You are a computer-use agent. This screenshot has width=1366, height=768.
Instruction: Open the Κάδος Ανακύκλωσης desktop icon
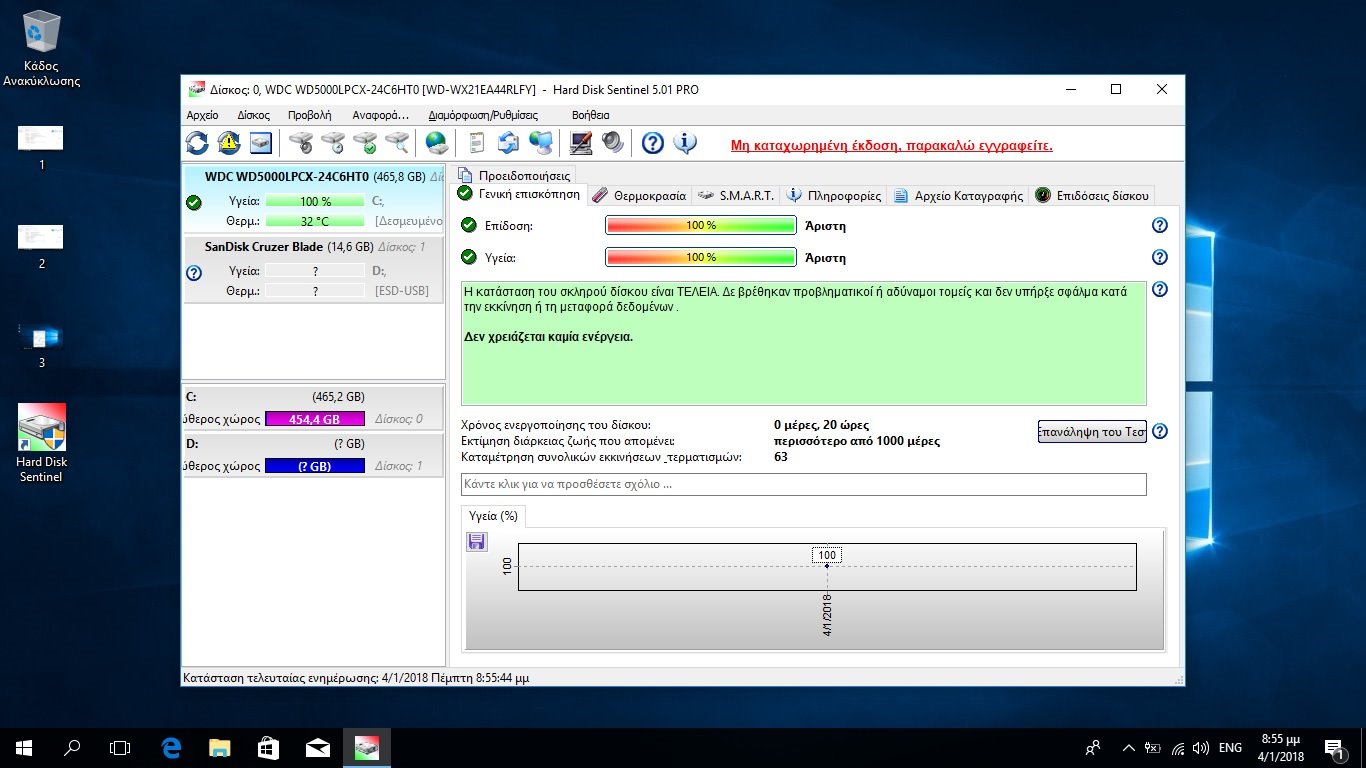(42, 48)
